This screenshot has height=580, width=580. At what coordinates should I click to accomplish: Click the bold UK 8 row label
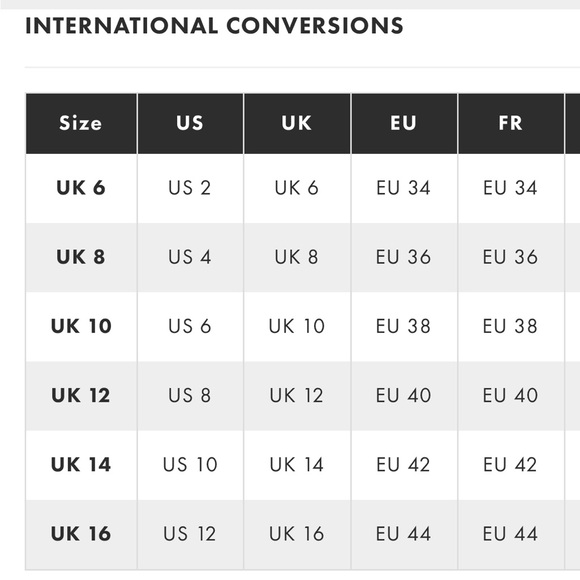coord(81,257)
